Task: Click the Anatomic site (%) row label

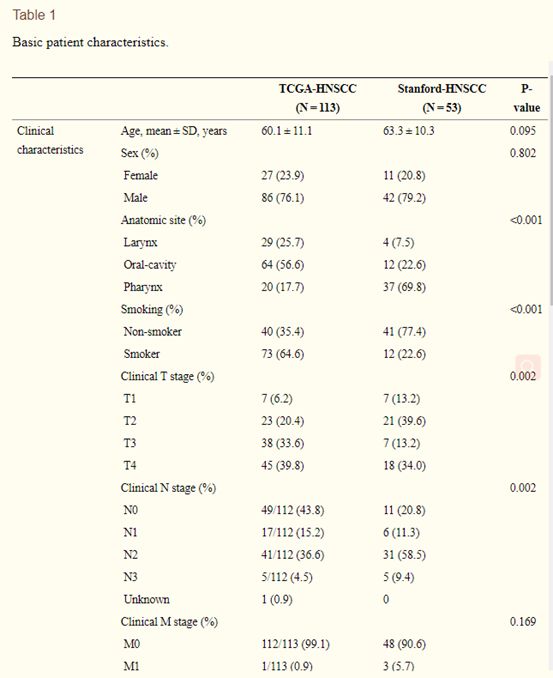Action: coord(163,220)
